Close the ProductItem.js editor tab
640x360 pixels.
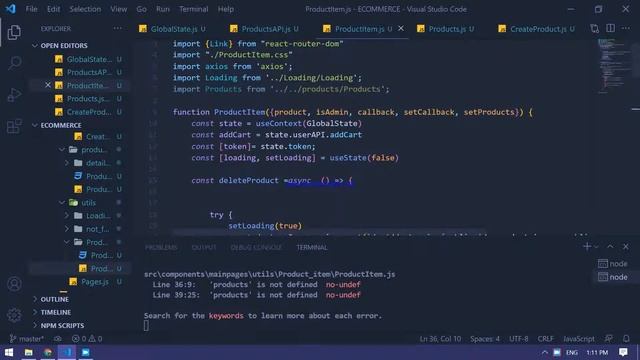coord(401,28)
